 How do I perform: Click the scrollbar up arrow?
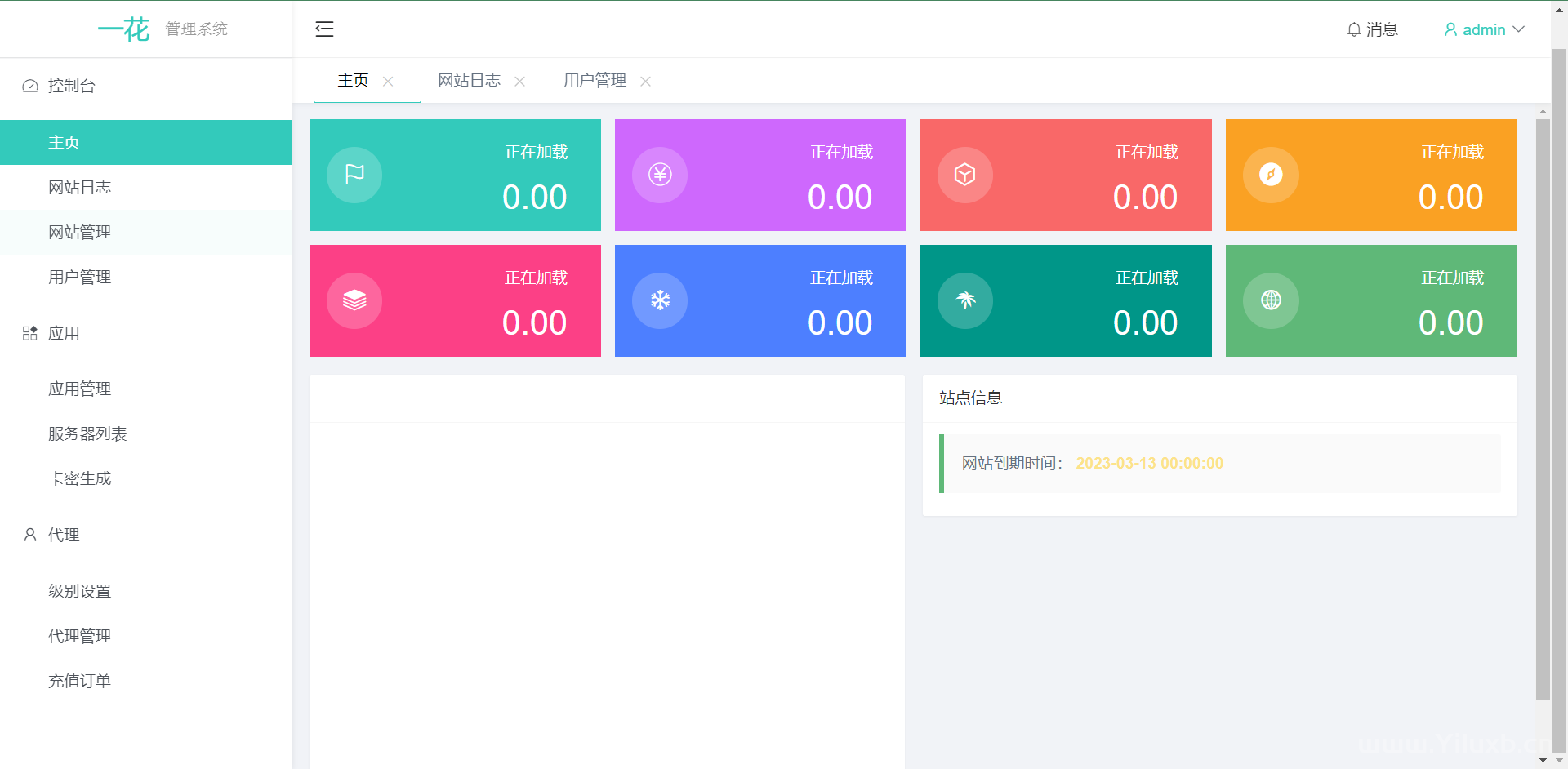(x=1543, y=112)
